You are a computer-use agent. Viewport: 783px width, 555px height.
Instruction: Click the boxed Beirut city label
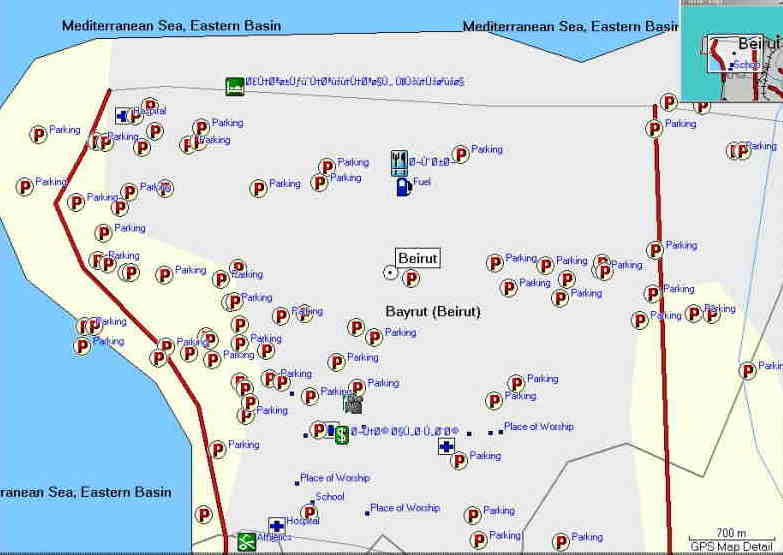[418, 258]
